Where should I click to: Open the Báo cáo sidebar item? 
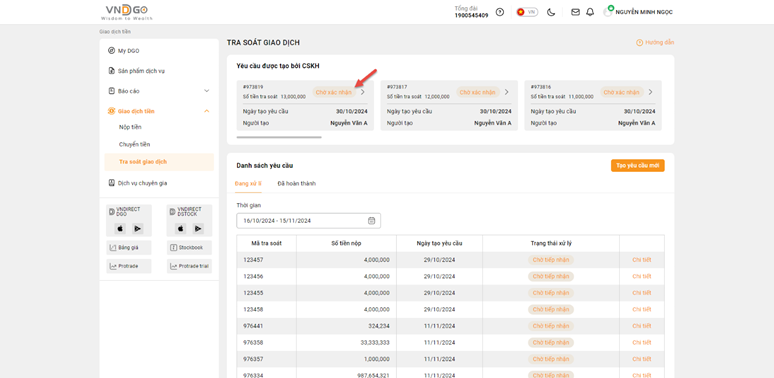[x=128, y=91]
